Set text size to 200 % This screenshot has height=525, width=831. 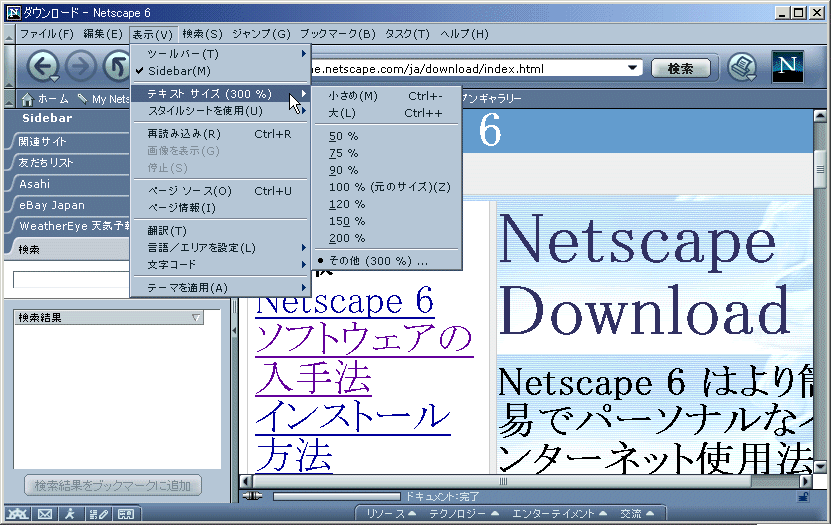point(387,238)
